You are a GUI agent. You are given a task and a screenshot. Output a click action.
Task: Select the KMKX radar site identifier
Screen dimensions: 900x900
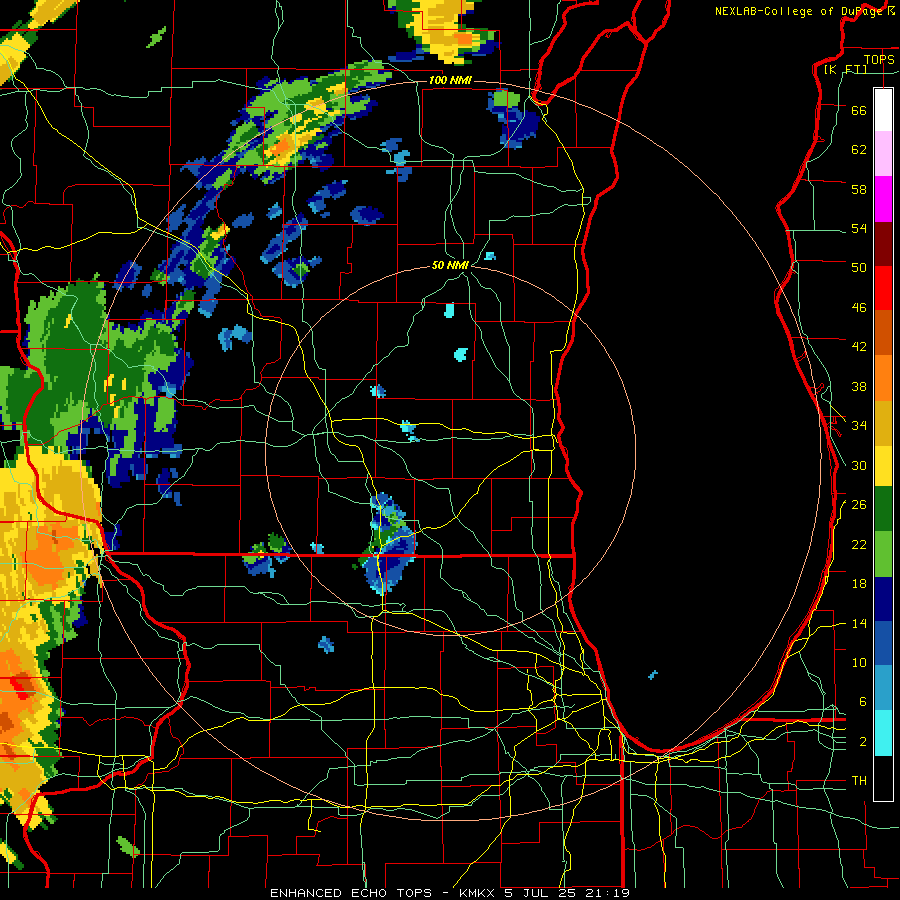coord(476,893)
